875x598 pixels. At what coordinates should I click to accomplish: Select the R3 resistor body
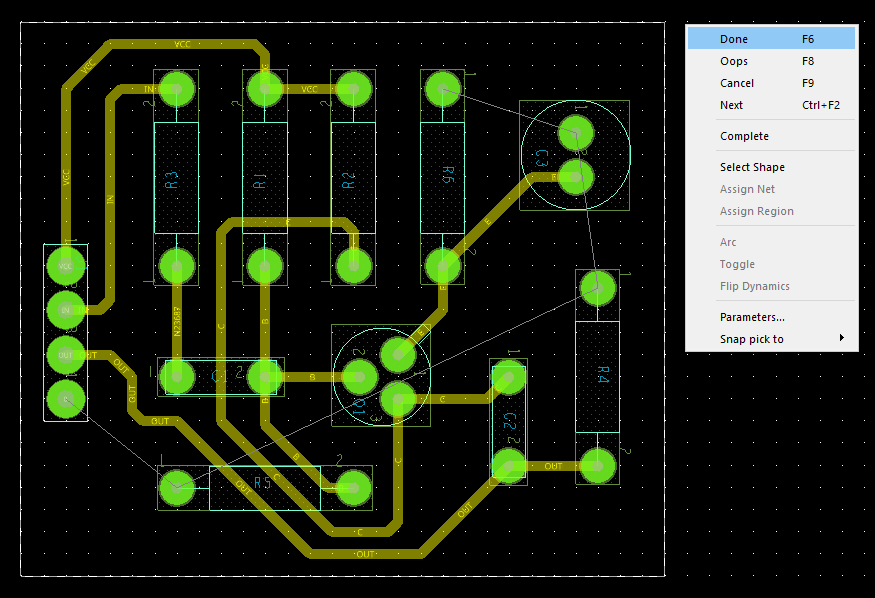tap(176, 178)
